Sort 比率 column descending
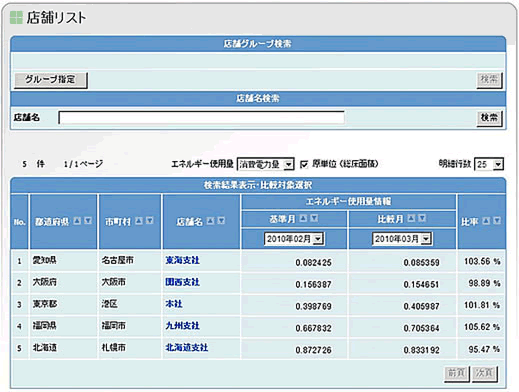 pyautogui.click(x=497, y=221)
